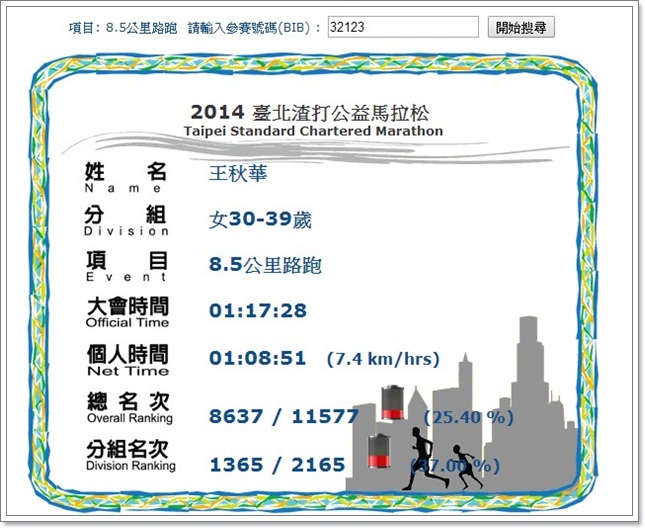The height and width of the screenshot is (528, 645).
Task: Click the 大會時間 Official Time label
Action: point(128,312)
